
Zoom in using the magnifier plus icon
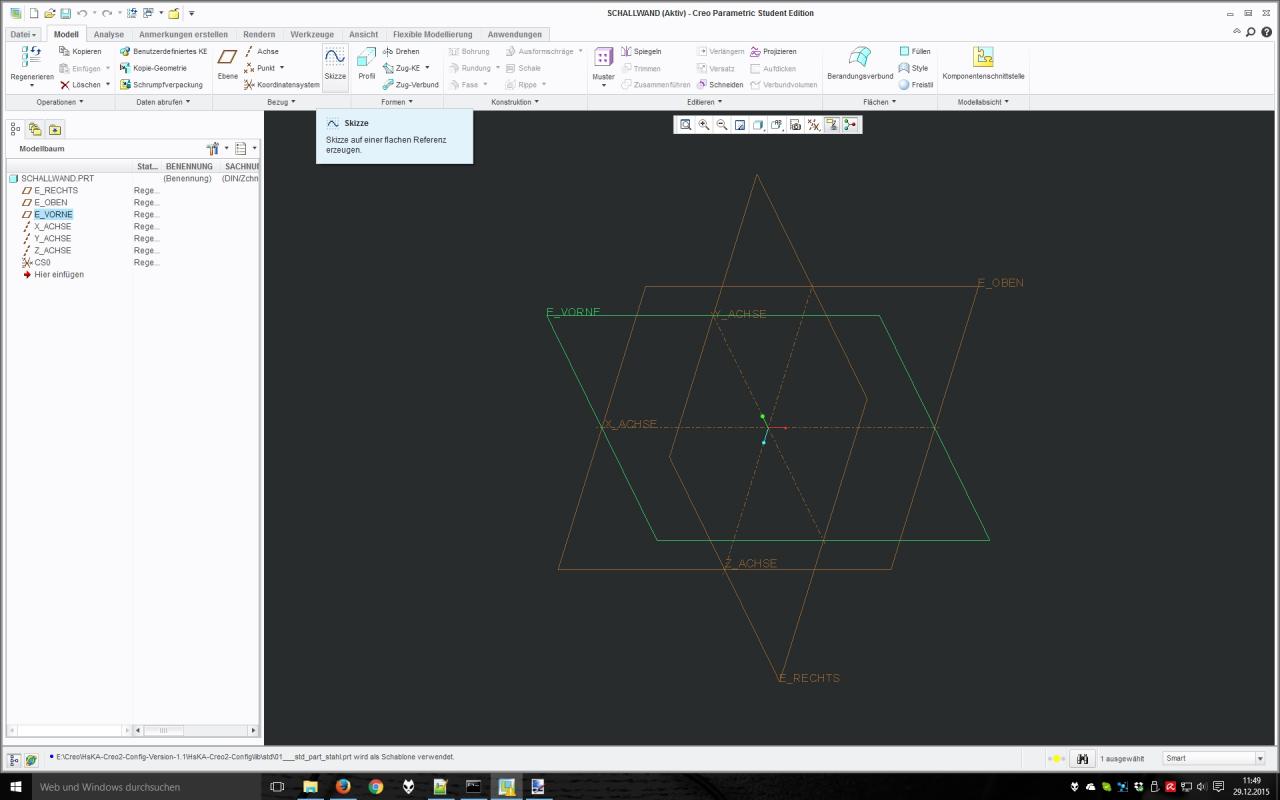704,125
